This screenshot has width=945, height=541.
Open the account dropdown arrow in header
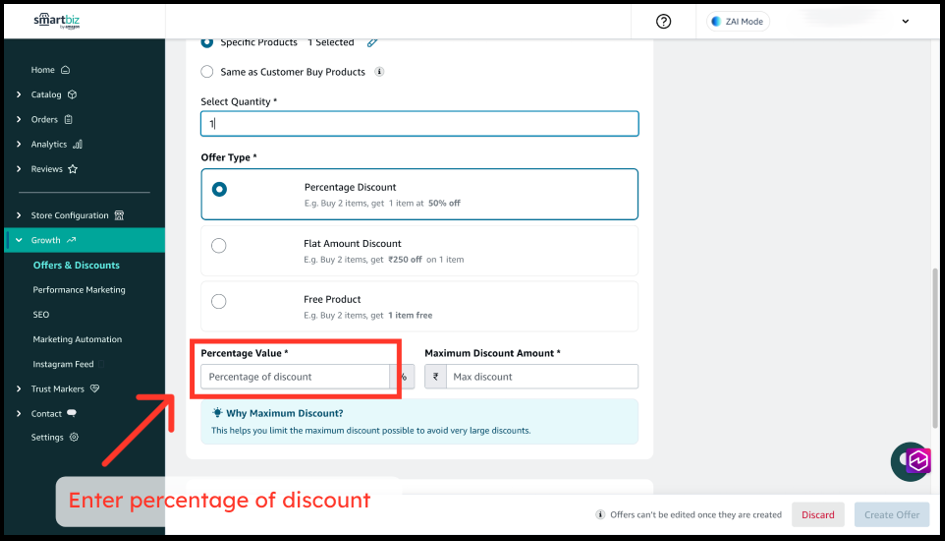click(906, 22)
